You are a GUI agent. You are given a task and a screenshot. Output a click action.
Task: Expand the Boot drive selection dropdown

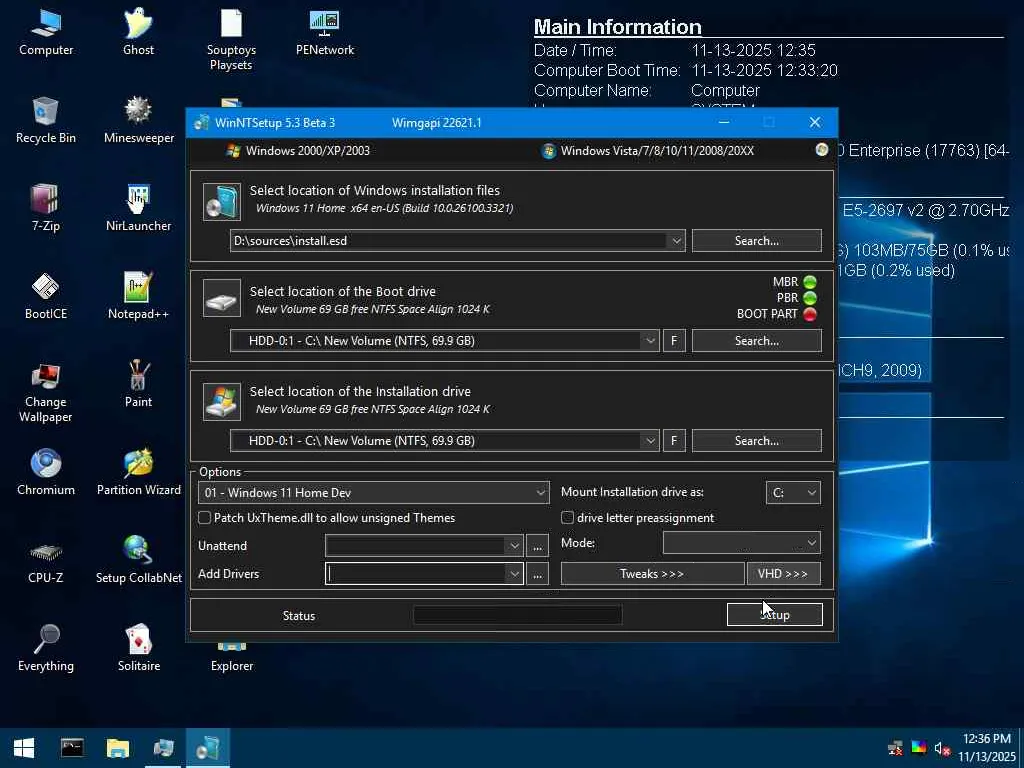pos(650,341)
